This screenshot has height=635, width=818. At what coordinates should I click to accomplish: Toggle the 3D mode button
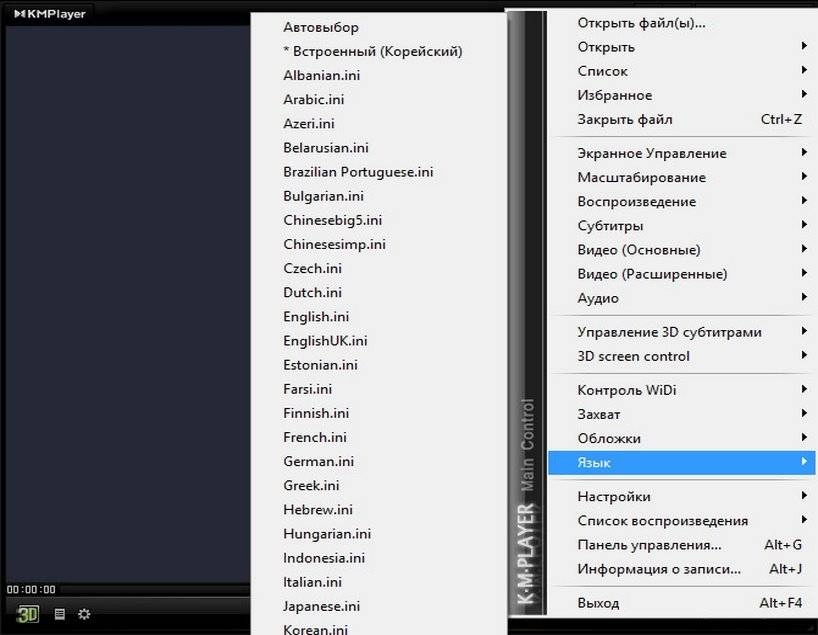[27, 614]
